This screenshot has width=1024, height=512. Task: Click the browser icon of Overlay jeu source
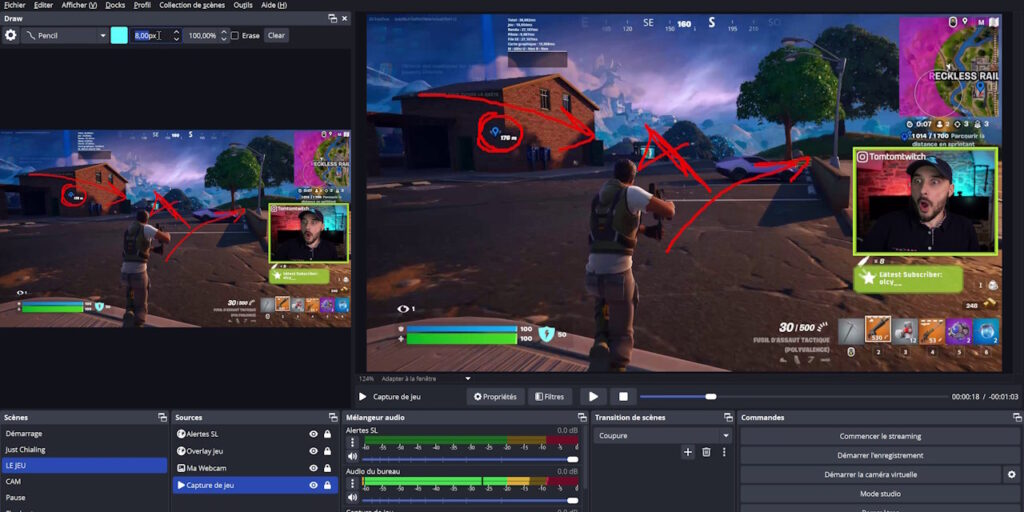coord(181,451)
